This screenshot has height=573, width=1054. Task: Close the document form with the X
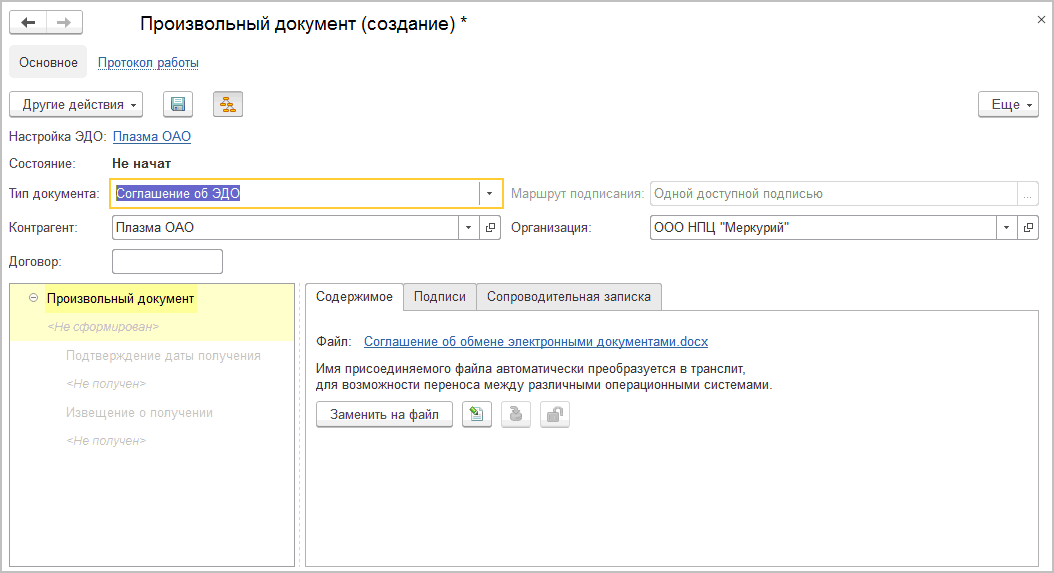[1041, 19]
